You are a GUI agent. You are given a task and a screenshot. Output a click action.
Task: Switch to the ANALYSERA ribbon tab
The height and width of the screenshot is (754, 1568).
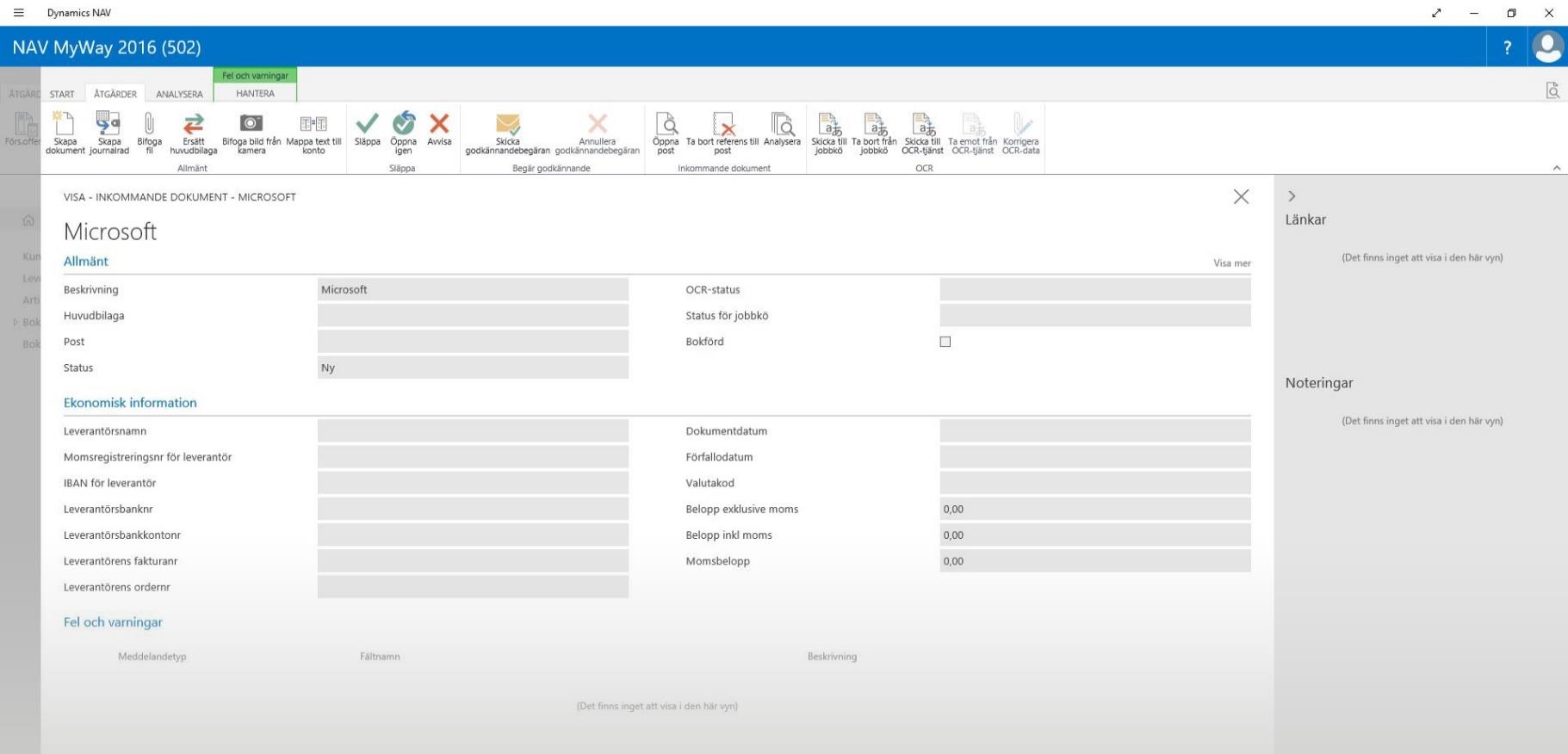(179, 94)
